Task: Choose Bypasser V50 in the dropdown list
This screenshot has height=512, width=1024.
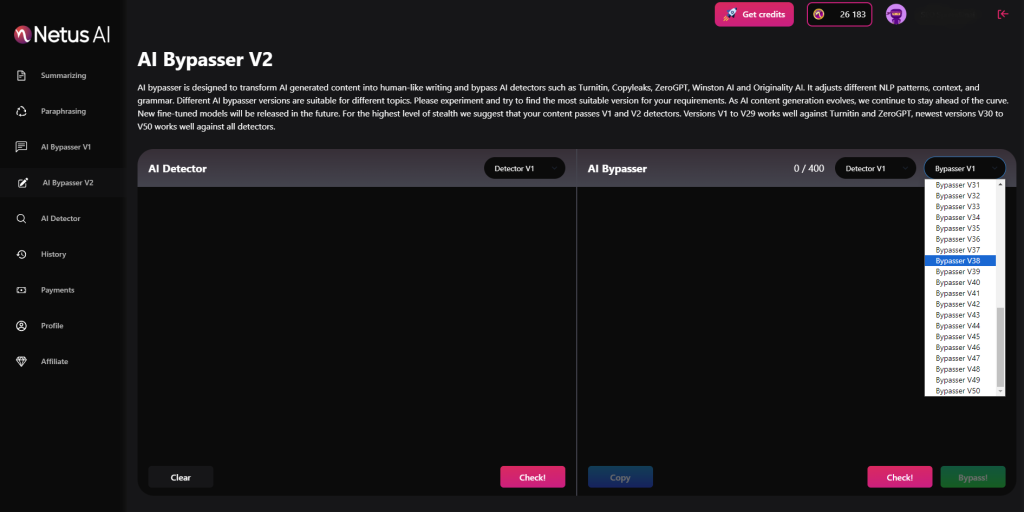Action: pos(958,391)
